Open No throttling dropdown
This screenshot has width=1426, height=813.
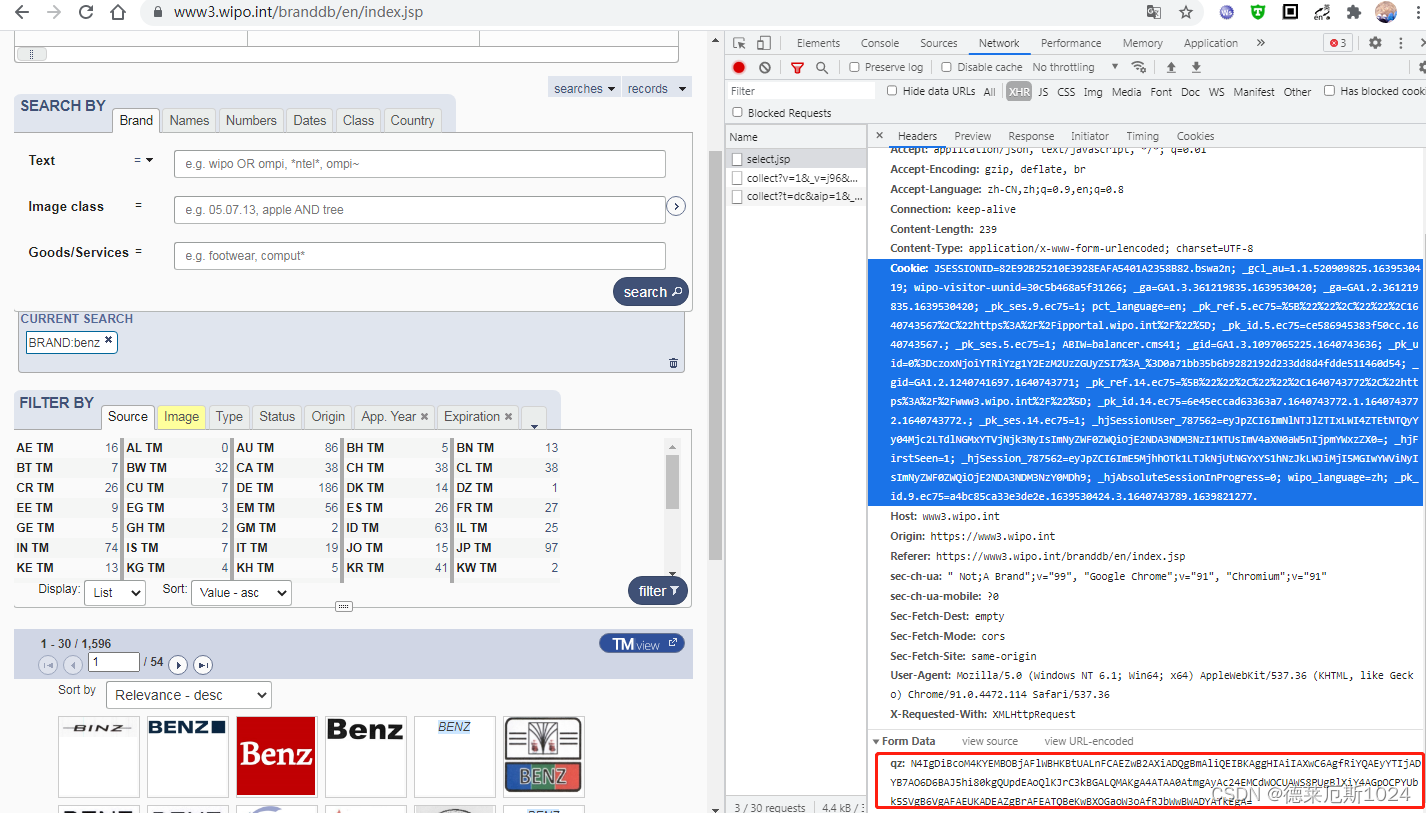(x=1075, y=67)
